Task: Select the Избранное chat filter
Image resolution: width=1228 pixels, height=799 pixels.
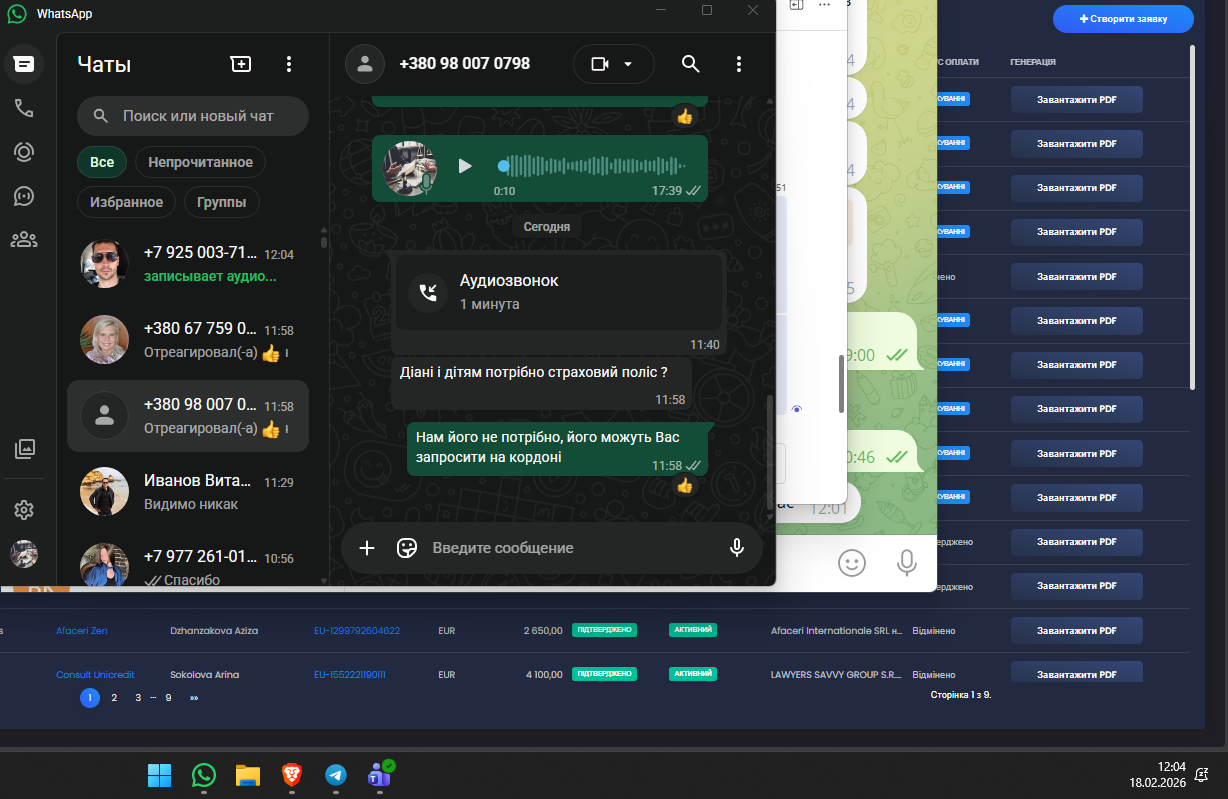Action: 126,202
